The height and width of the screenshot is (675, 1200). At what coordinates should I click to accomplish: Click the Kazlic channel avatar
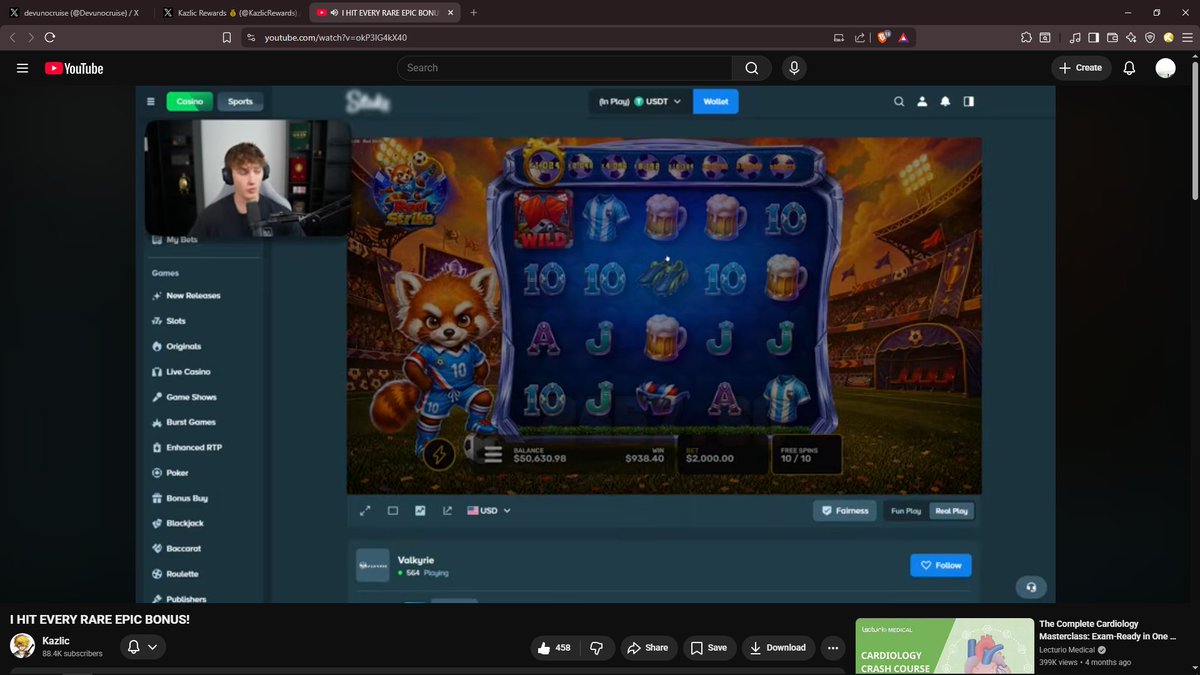[x=22, y=646]
